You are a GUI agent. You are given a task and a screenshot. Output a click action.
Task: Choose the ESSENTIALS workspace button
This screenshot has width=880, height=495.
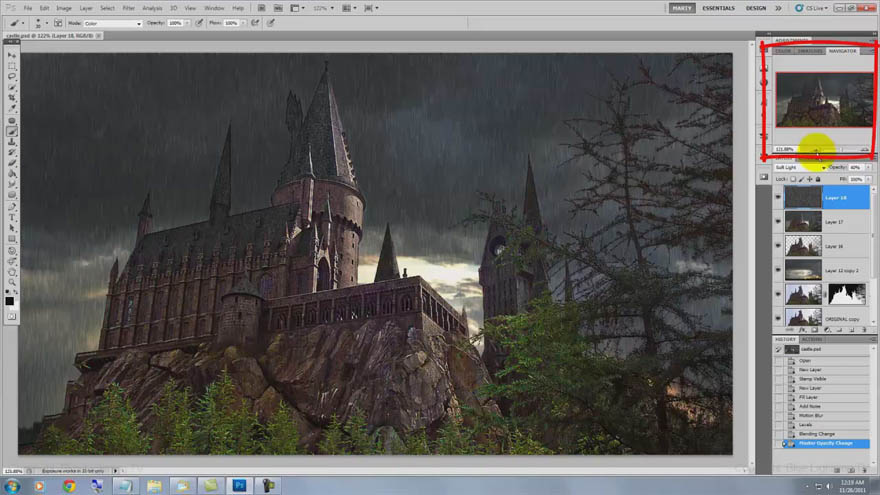[718, 8]
